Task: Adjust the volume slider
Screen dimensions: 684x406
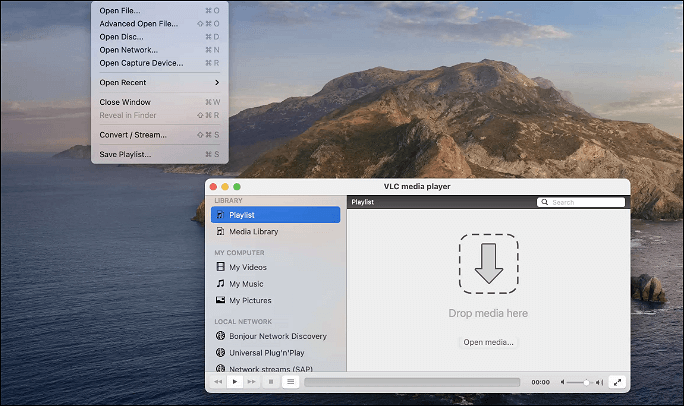Action: click(585, 382)
